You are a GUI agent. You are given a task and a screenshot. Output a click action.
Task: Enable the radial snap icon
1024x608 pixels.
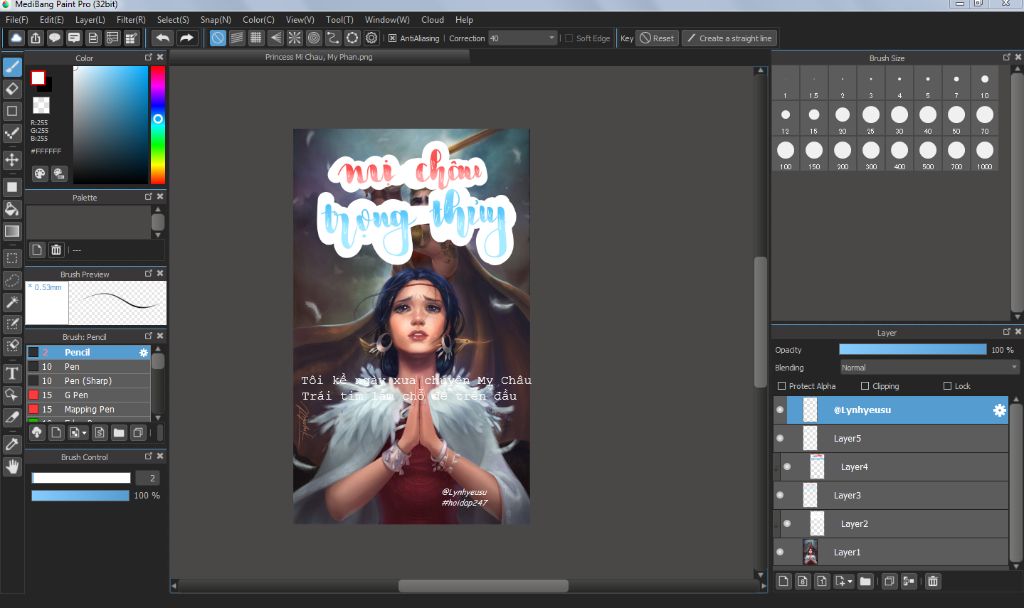click(294, 38)
